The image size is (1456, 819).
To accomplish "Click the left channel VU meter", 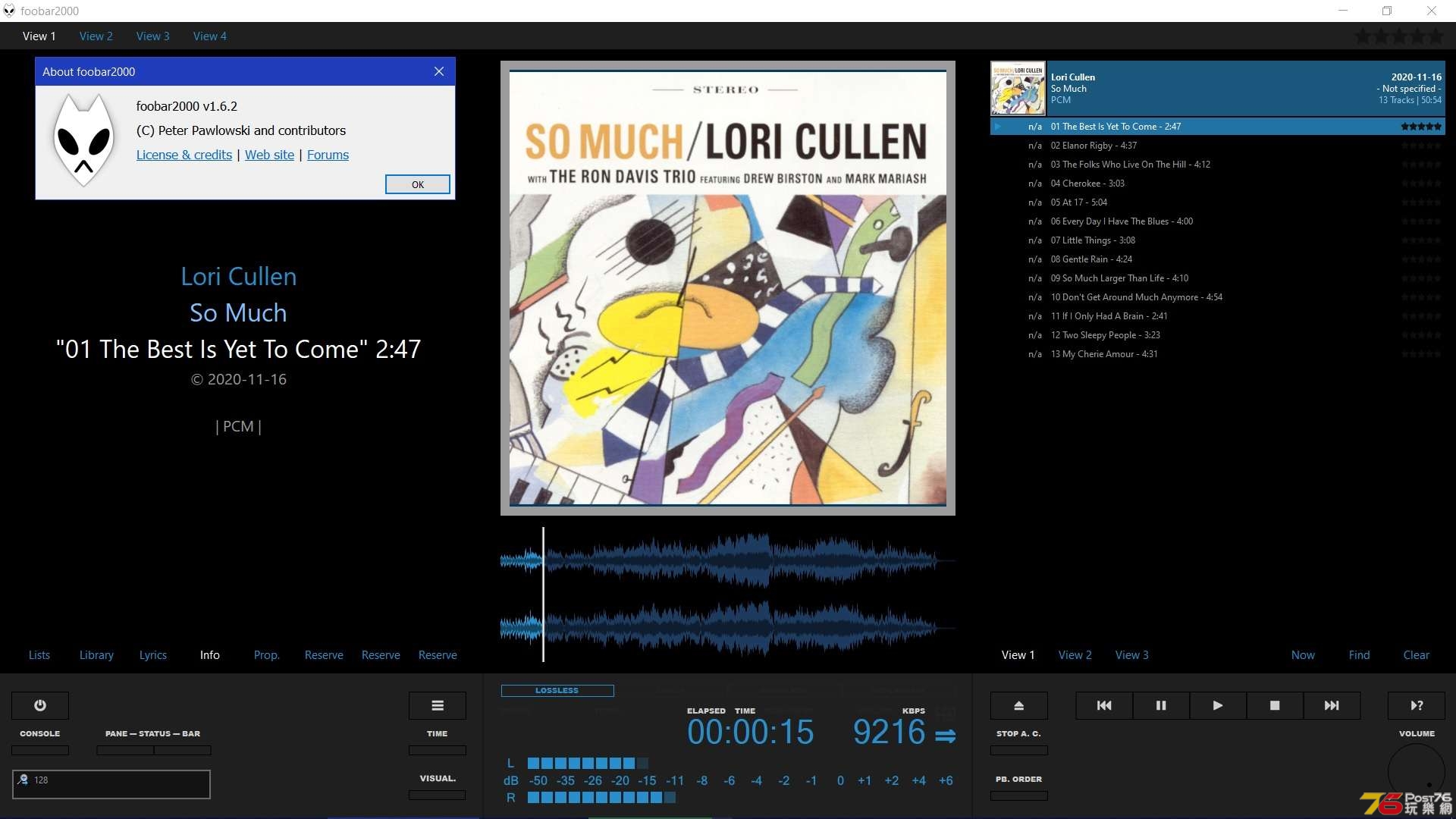I will 588,763.
